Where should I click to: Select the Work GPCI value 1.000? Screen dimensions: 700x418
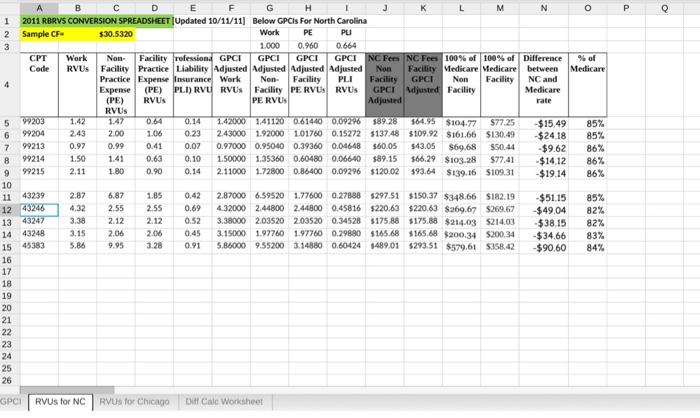pos(270,46)
